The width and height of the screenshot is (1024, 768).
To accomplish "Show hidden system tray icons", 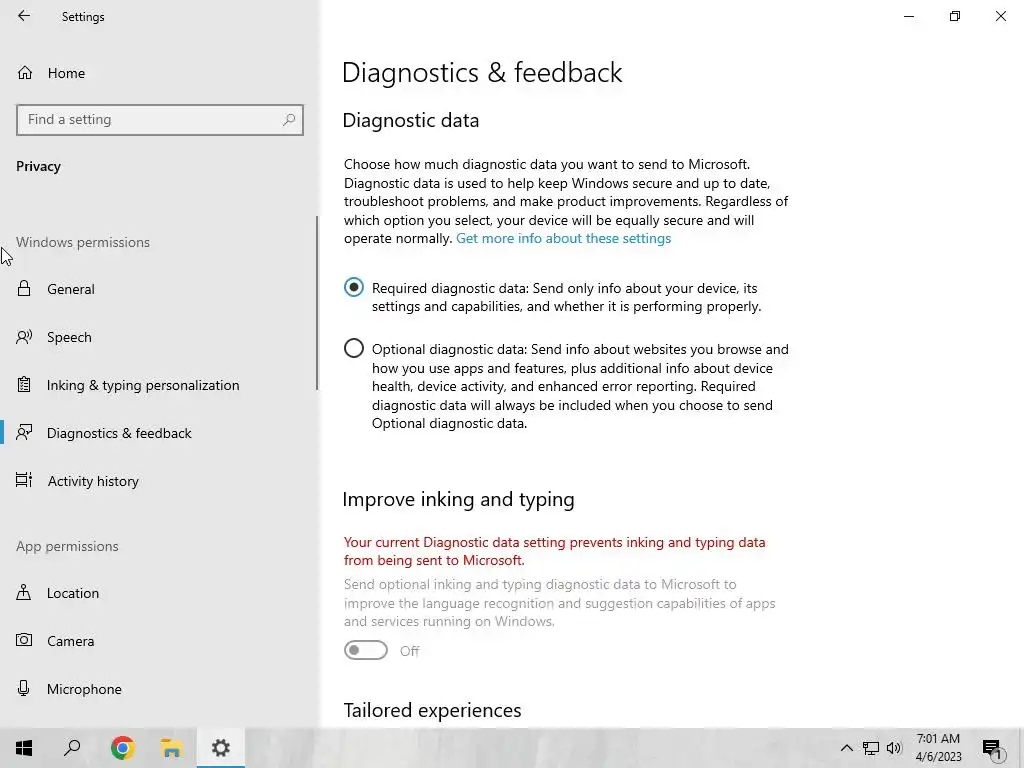I will [846, 748].
